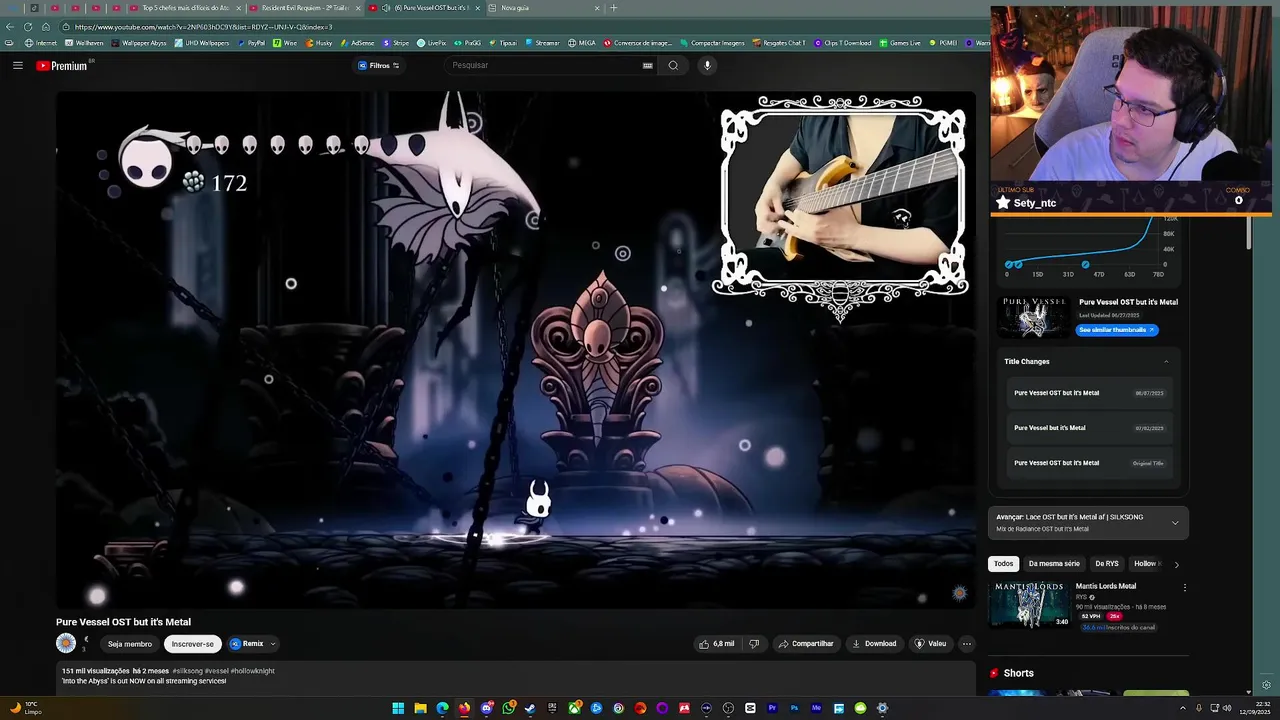Switch to Nova guia tab
The height and width of the screenshot is (720, 1280).
point(545,8)
